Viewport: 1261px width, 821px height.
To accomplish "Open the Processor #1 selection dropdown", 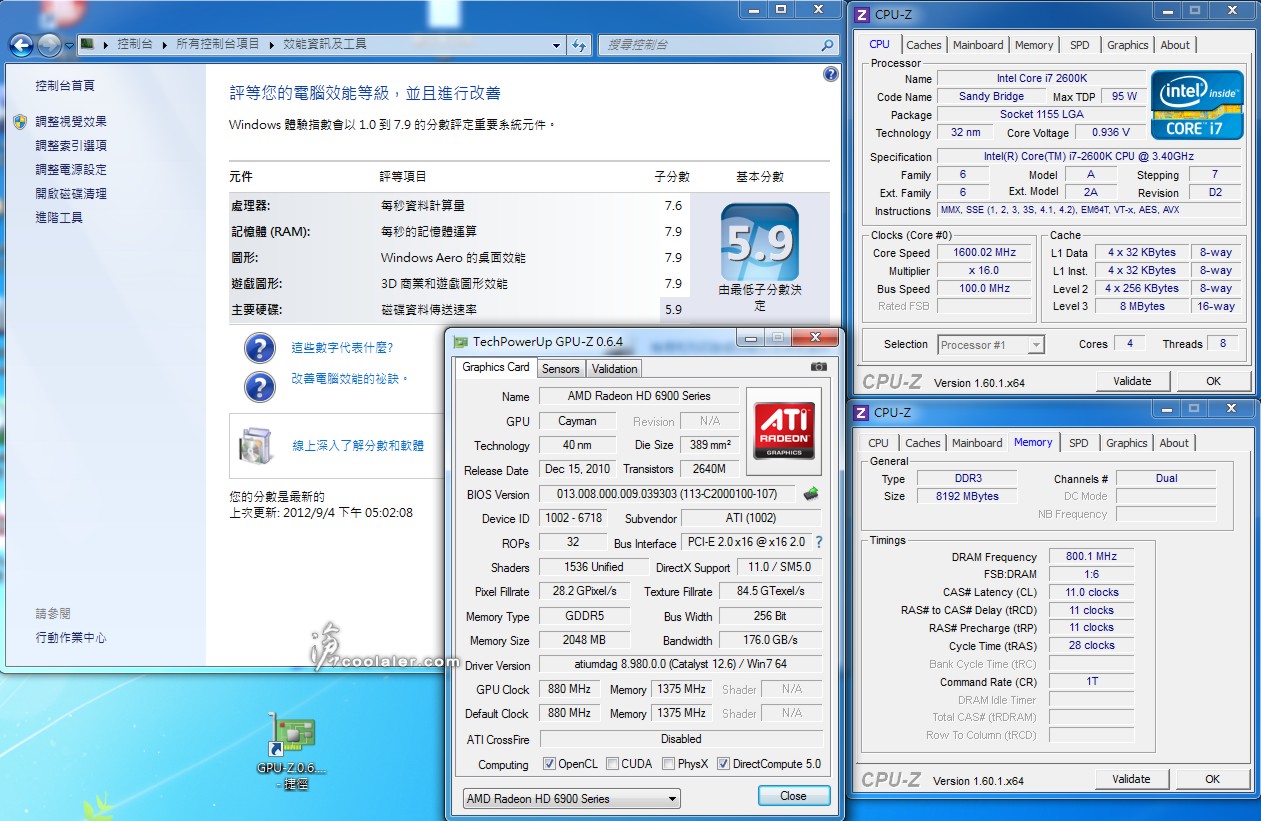I will 991,345.
